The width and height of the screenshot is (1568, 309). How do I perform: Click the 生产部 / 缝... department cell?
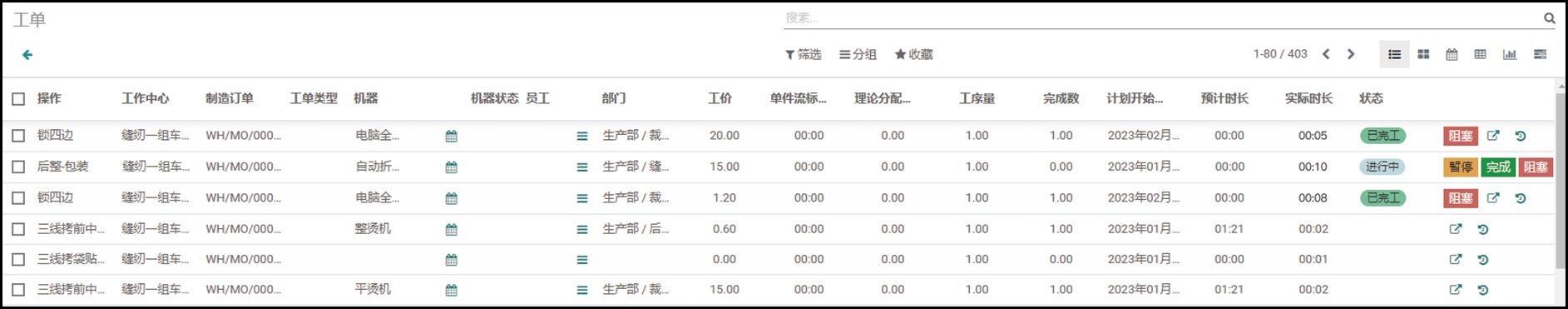pos(636,167)
